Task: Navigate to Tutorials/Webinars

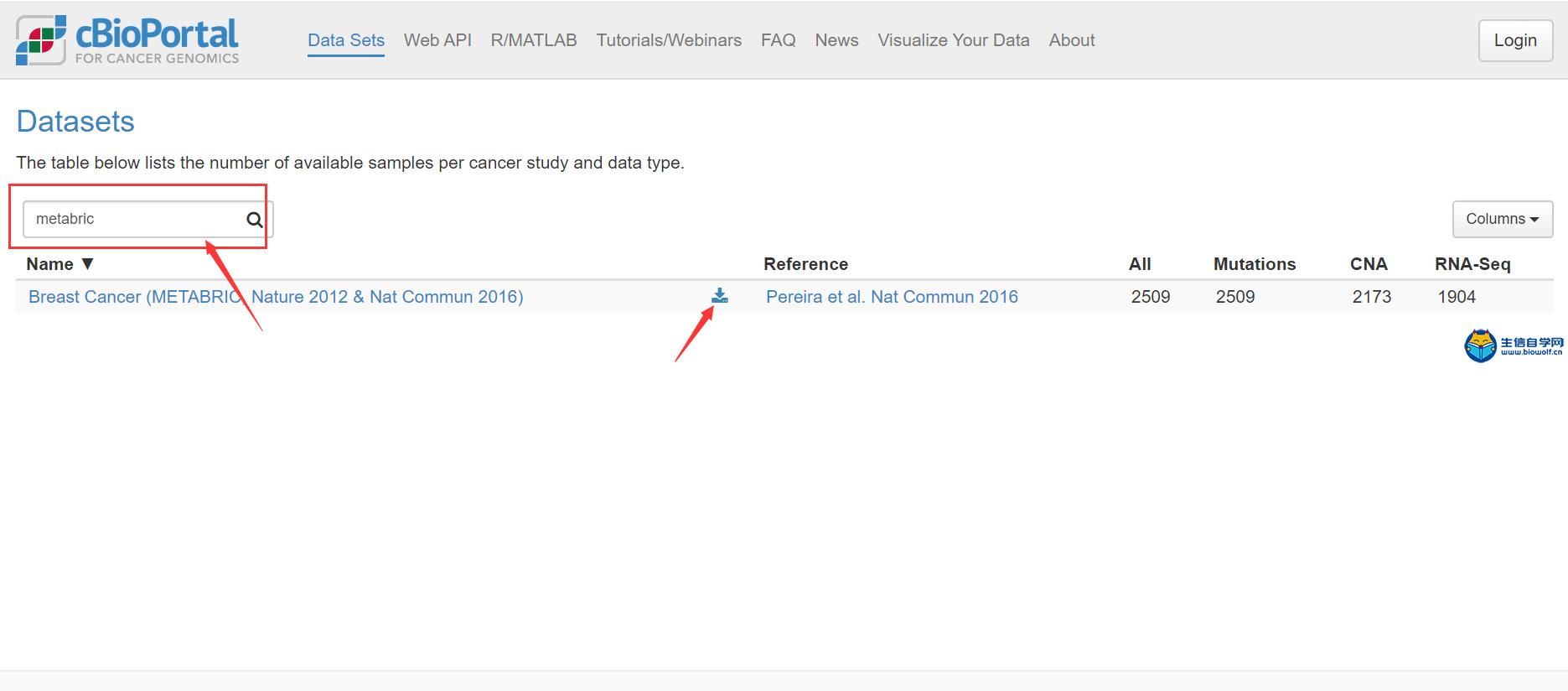Action: (669, 40)
